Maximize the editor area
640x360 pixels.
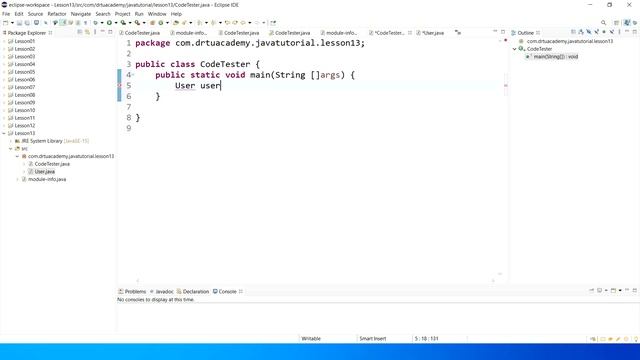click(x=503, y=32)
